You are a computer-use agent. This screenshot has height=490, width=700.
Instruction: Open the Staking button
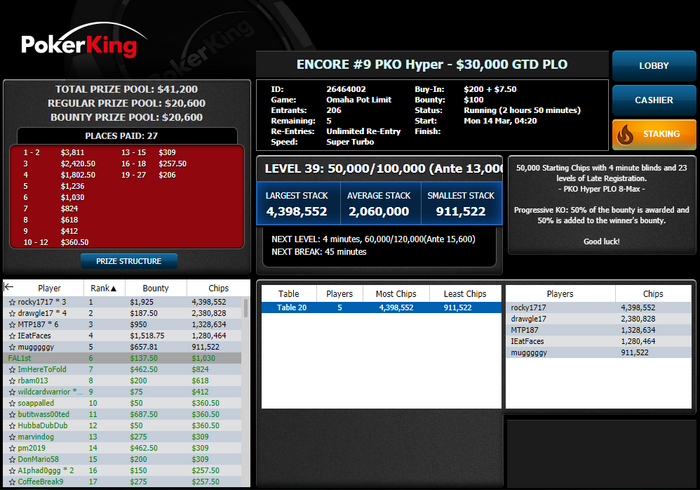tap(654, 134)
